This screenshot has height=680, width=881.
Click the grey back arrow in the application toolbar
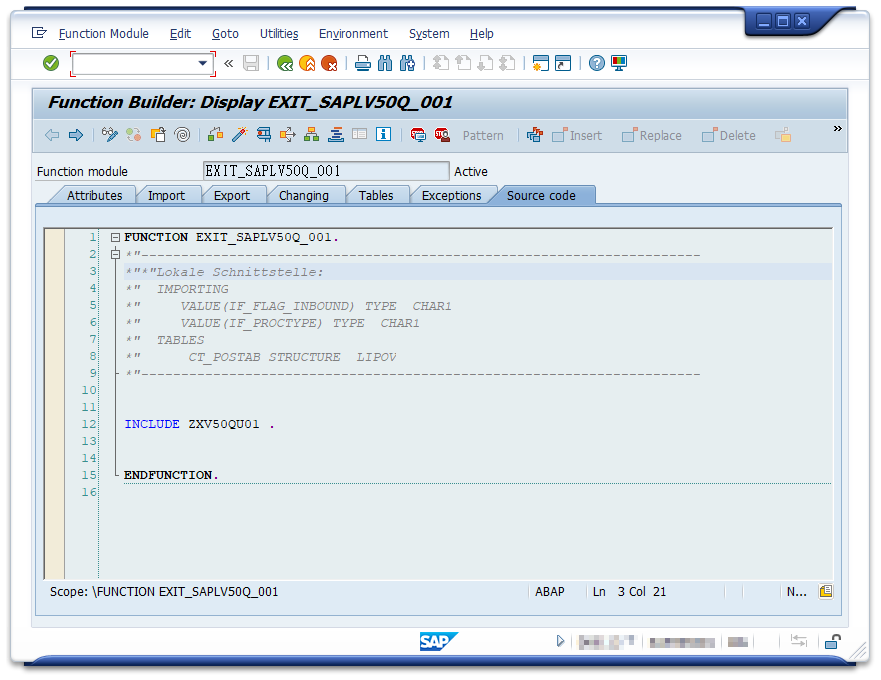(x=52, y=135)
